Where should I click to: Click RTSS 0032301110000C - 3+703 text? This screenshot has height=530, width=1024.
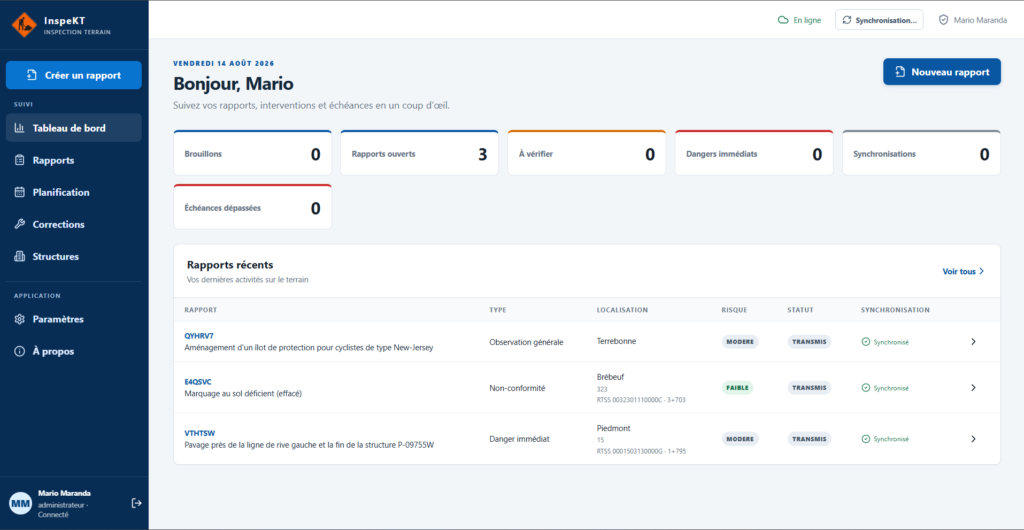click(x=641, y=399)
